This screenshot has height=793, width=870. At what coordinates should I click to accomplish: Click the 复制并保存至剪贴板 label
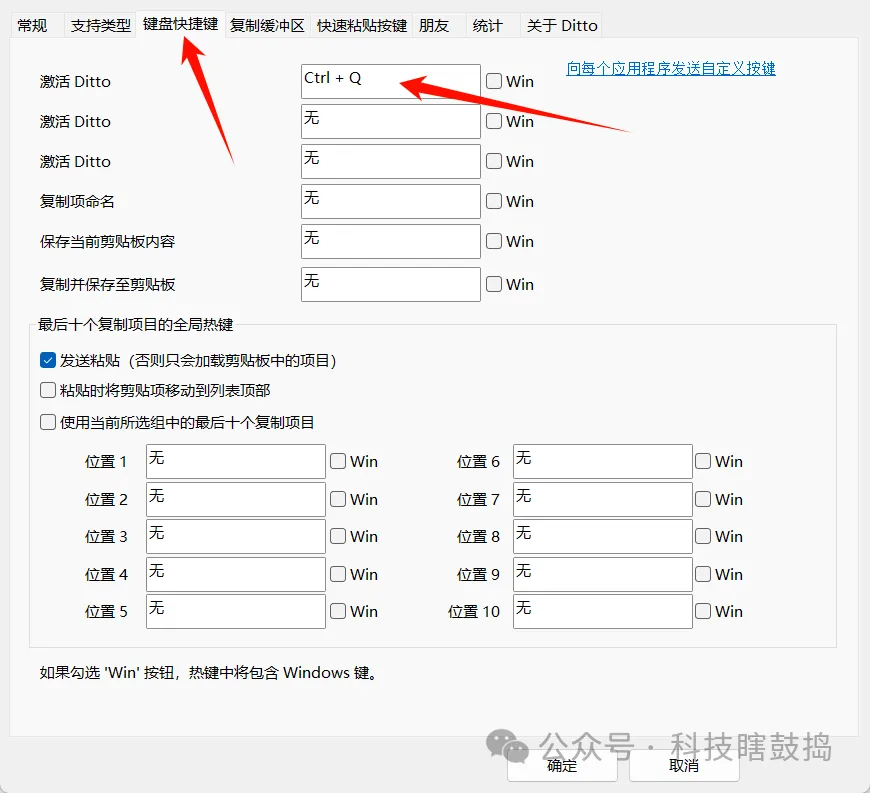(x=108, y=285)
